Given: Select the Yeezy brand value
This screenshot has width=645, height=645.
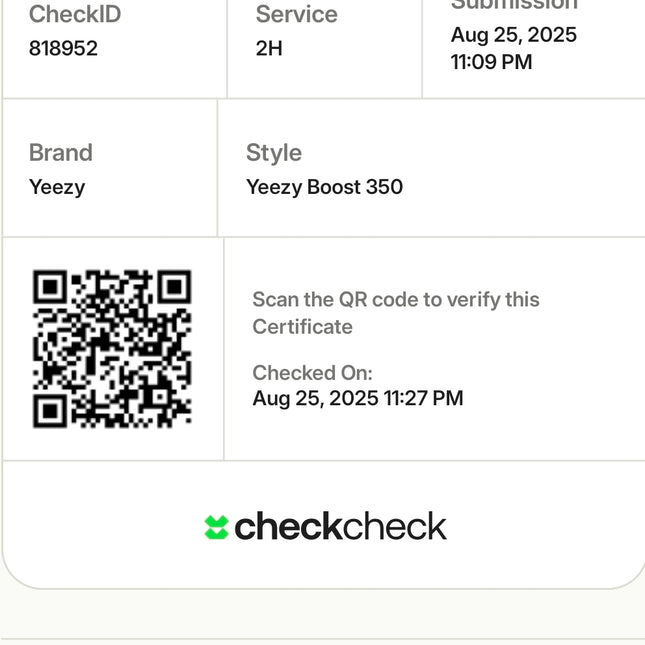Looking at the screenshot, I should pos(57,187).
